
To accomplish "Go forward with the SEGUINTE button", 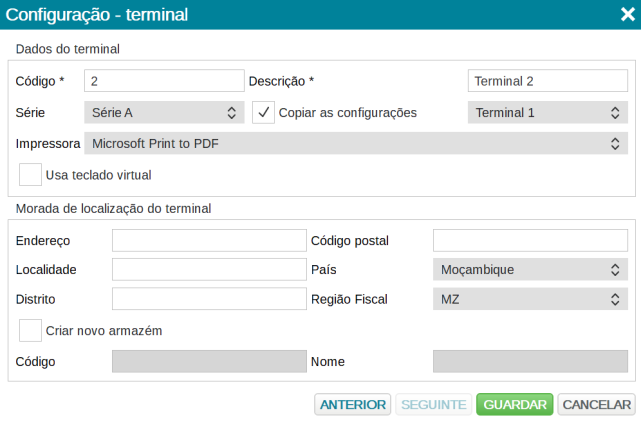I will (x=434, y=404).
